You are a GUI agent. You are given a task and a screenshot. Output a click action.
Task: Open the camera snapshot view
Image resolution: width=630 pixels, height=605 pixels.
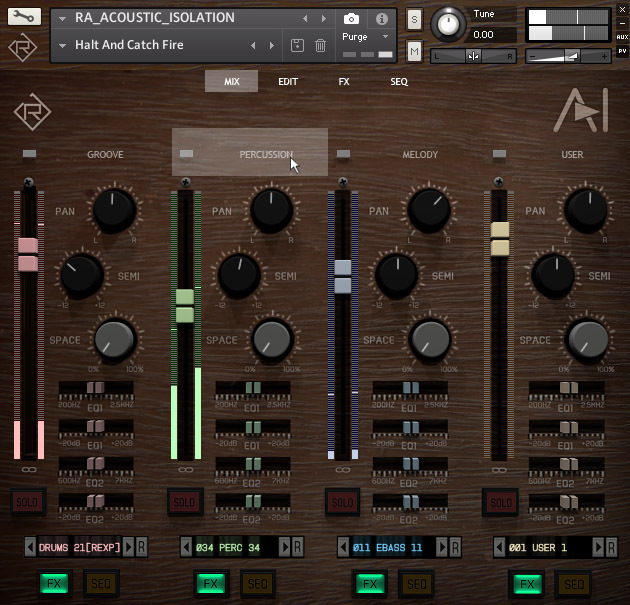click(x=352, y=18)
